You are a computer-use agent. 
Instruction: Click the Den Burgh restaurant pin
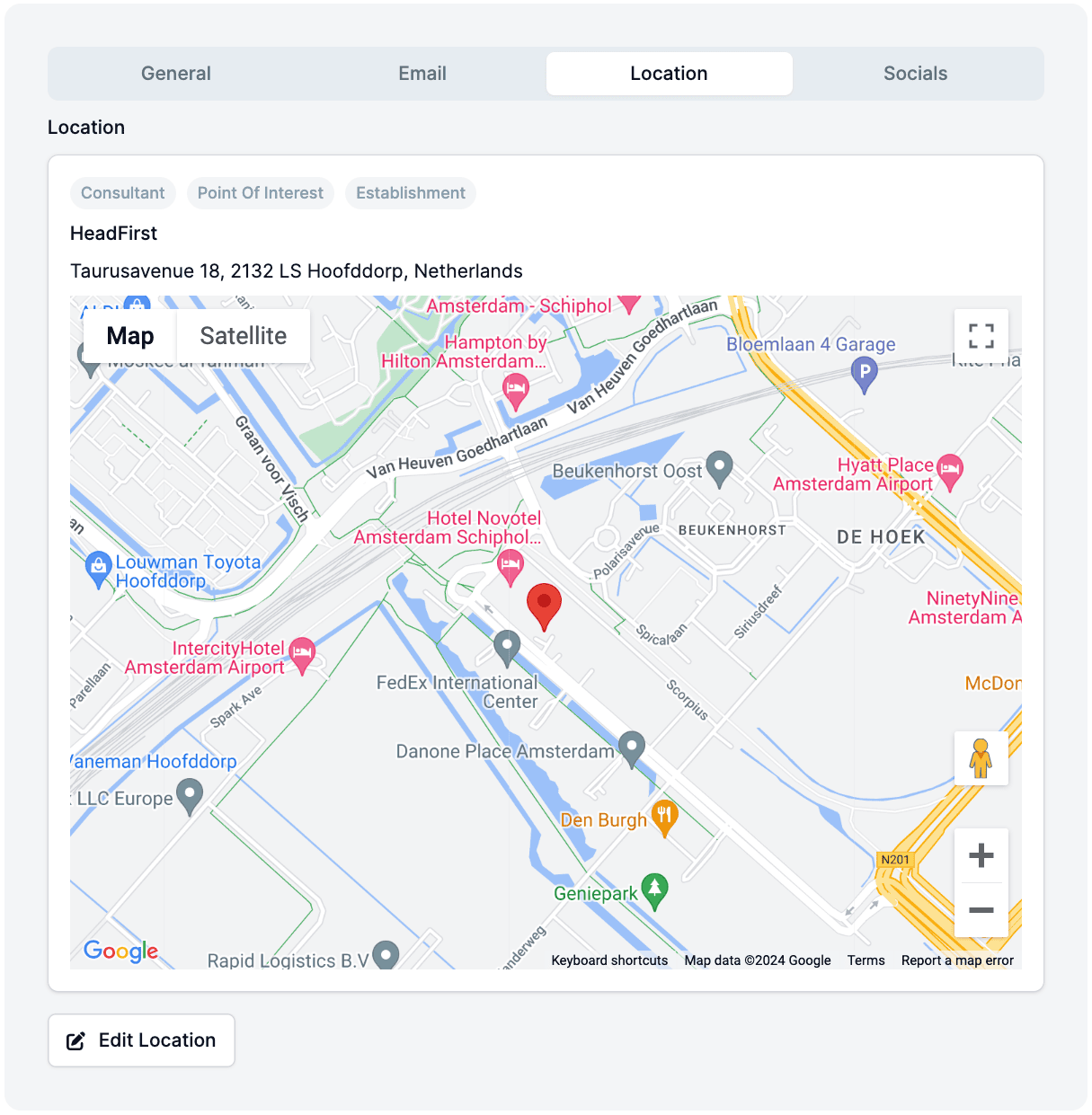tap(664, 818)
